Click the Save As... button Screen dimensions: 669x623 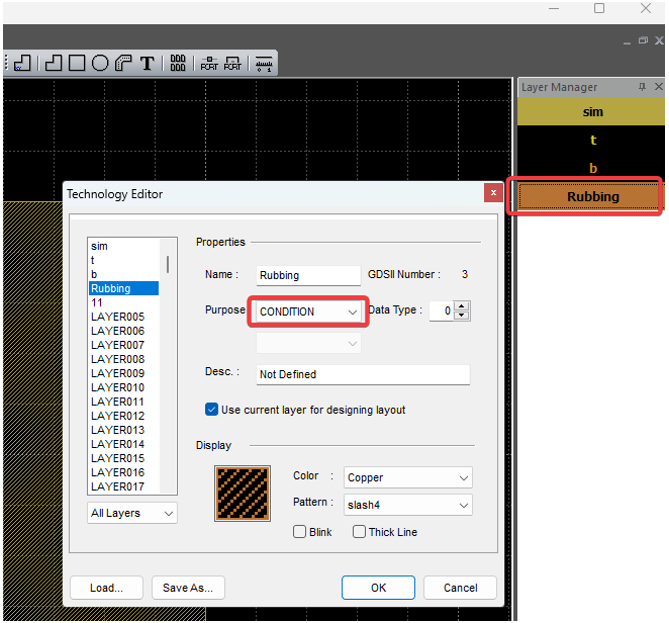click(x=188, y=588)
